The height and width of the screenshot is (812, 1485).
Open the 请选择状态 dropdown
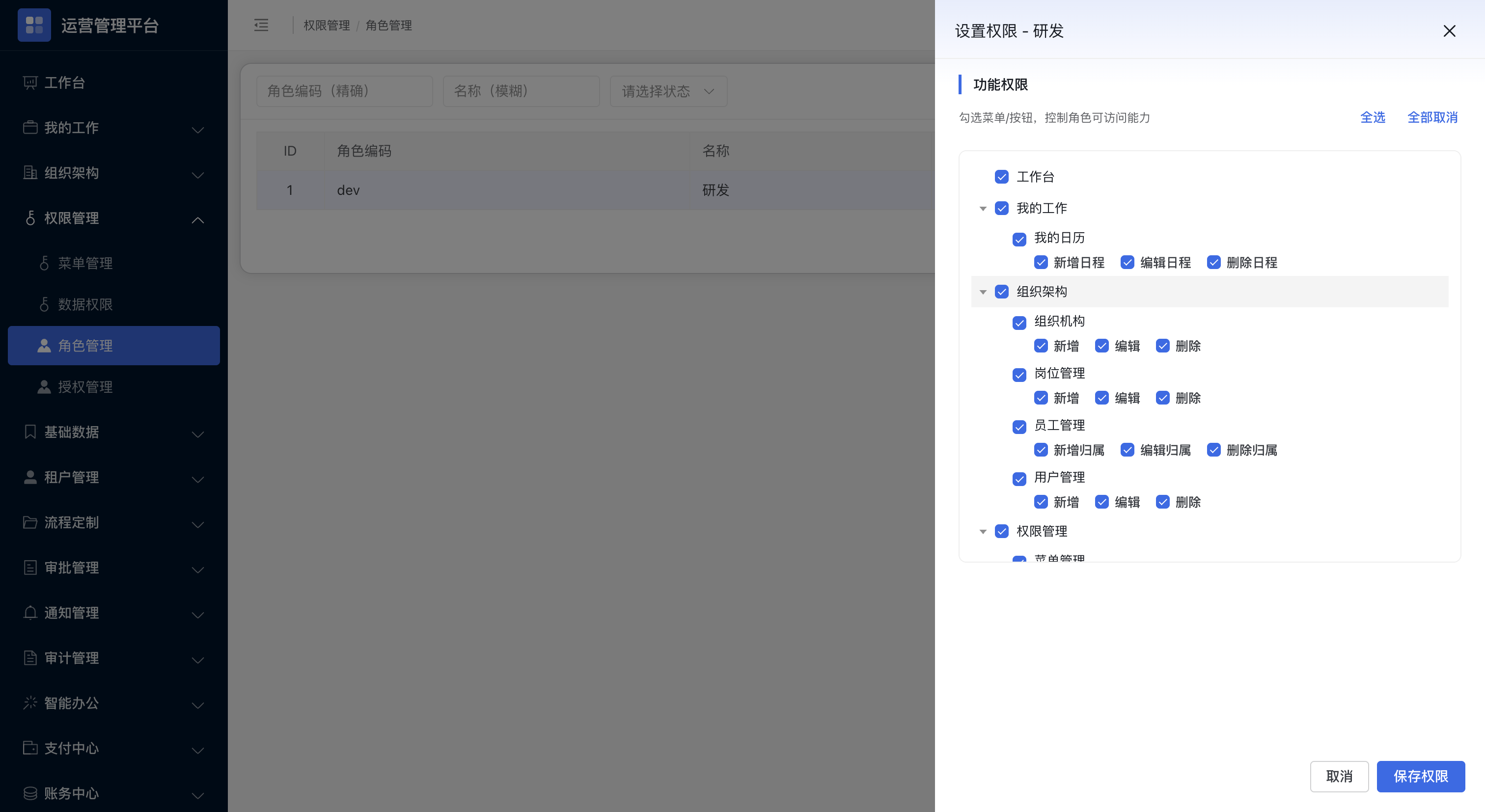[668, 91]
